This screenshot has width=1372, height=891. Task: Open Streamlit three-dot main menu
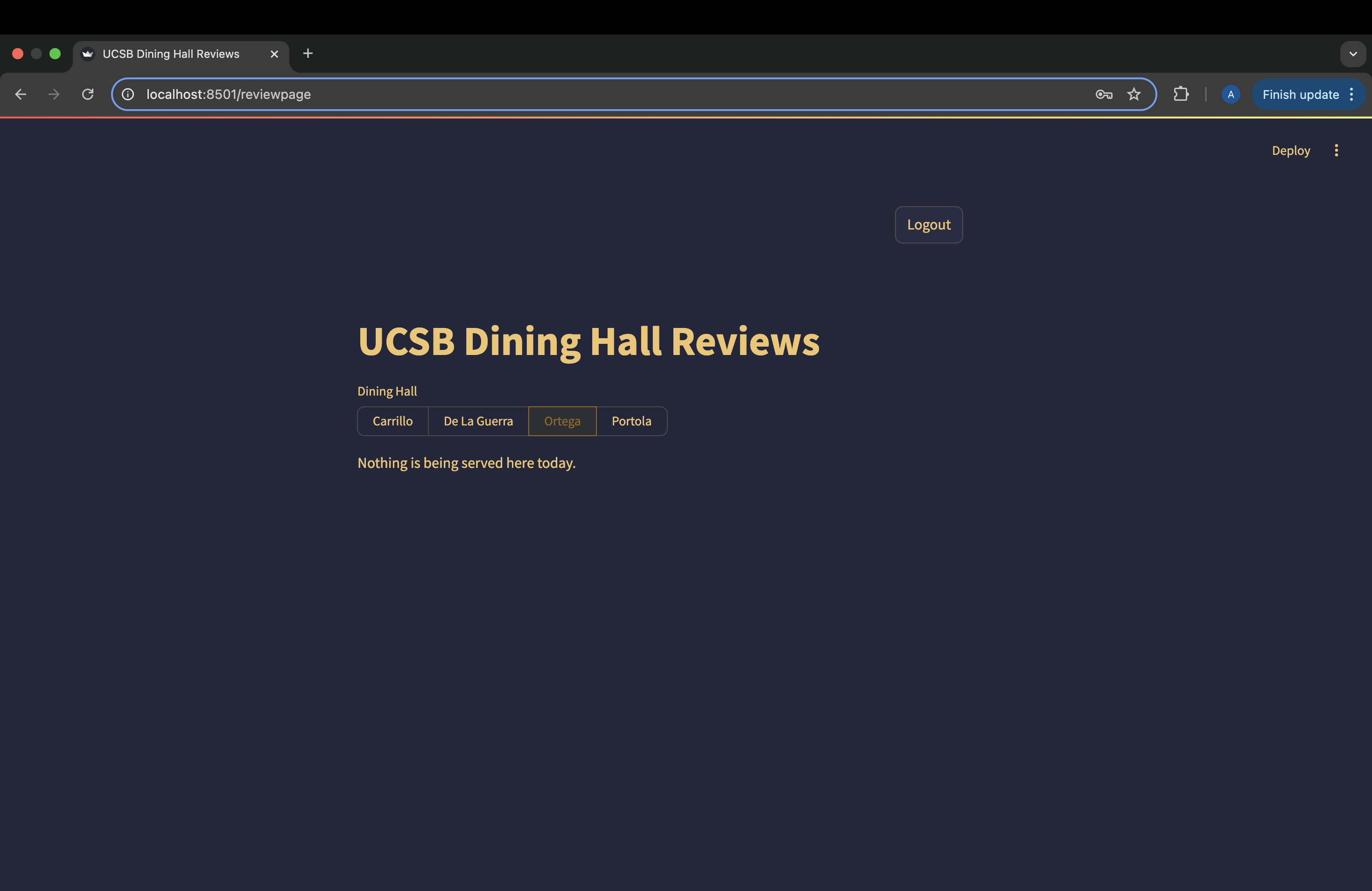click(1336, 150)
